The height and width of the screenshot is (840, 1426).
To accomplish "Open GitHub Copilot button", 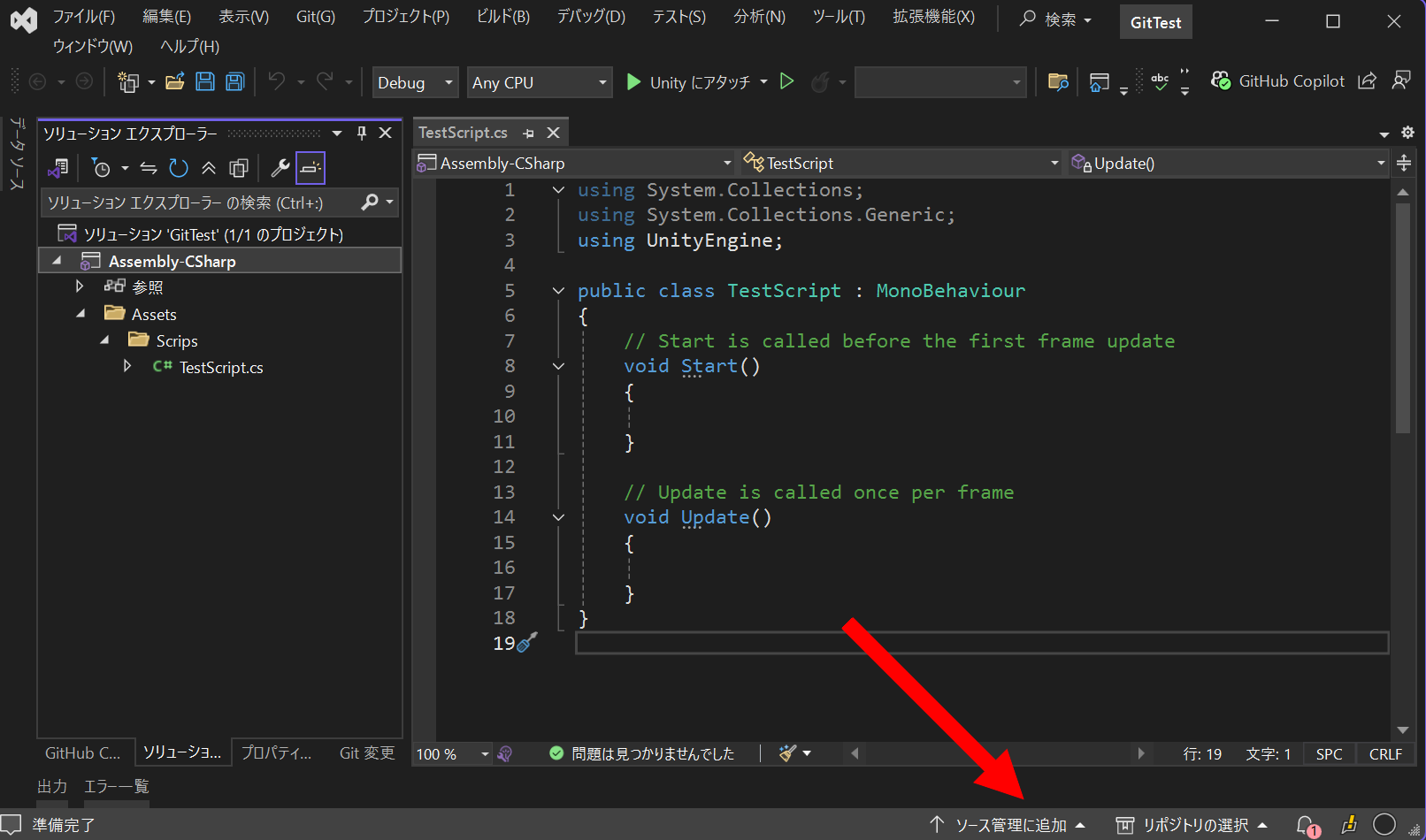I will pos(1277,81).
